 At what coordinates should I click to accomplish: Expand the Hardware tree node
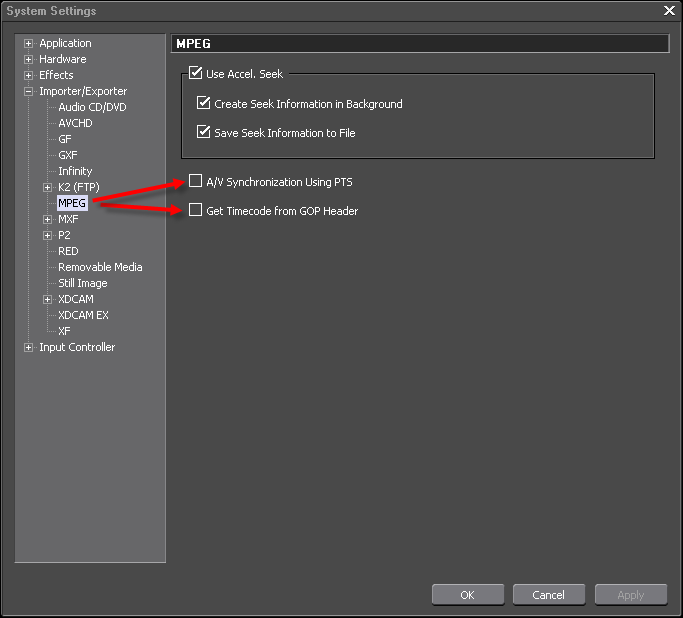point(29,60)
